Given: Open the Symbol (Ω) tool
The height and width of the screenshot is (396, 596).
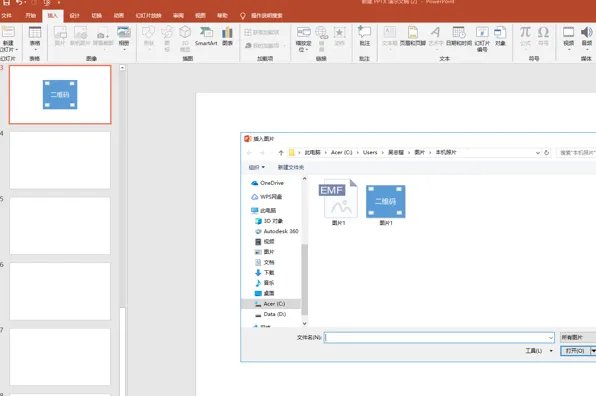Looking at the screenshot, I should (x=543, y=36).
